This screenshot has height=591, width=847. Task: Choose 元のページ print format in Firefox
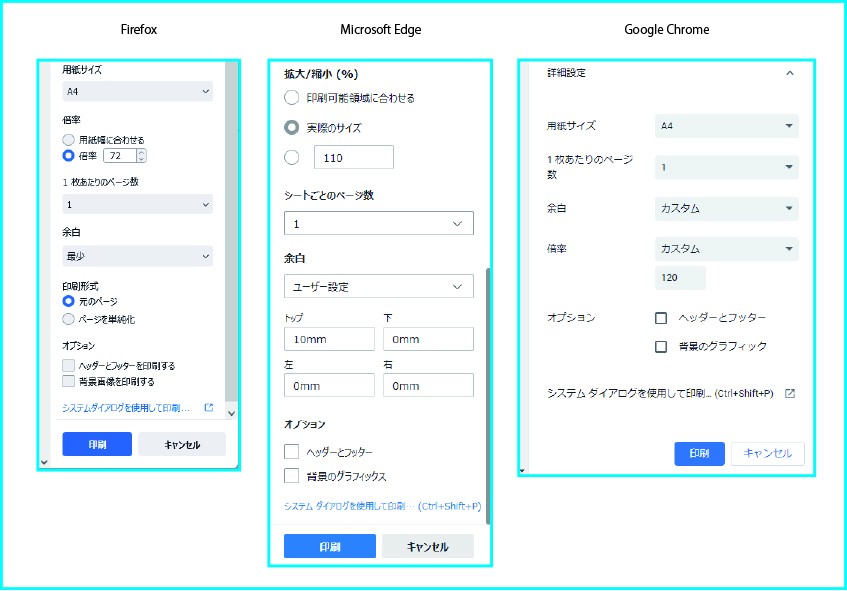[68, 301]
